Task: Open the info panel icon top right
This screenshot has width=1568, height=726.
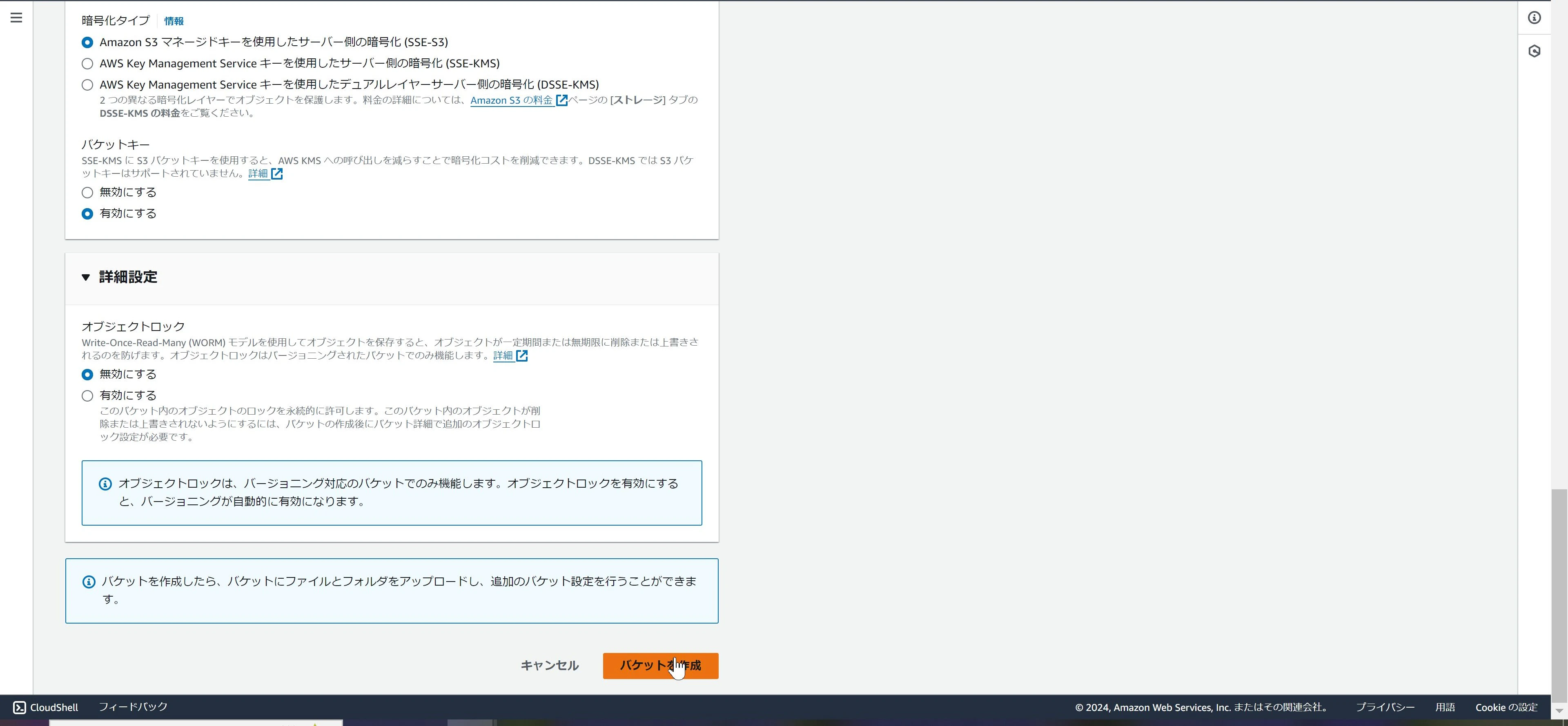Action: pos(1534,18)
